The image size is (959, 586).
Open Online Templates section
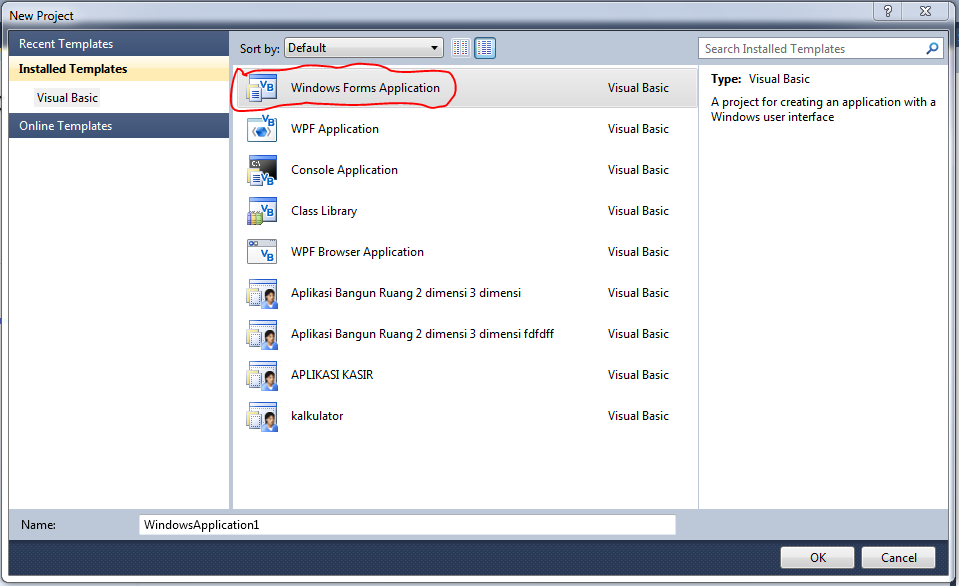click(119, 126)
